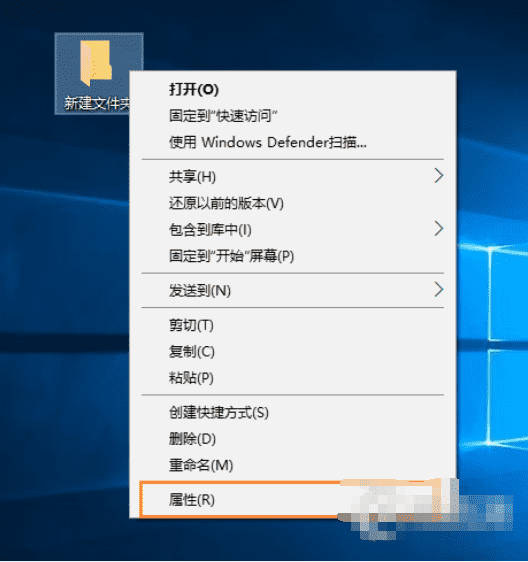Expand the arrow beside 包含到库中(I)
The image size is (528, 562).
(439, 229)
